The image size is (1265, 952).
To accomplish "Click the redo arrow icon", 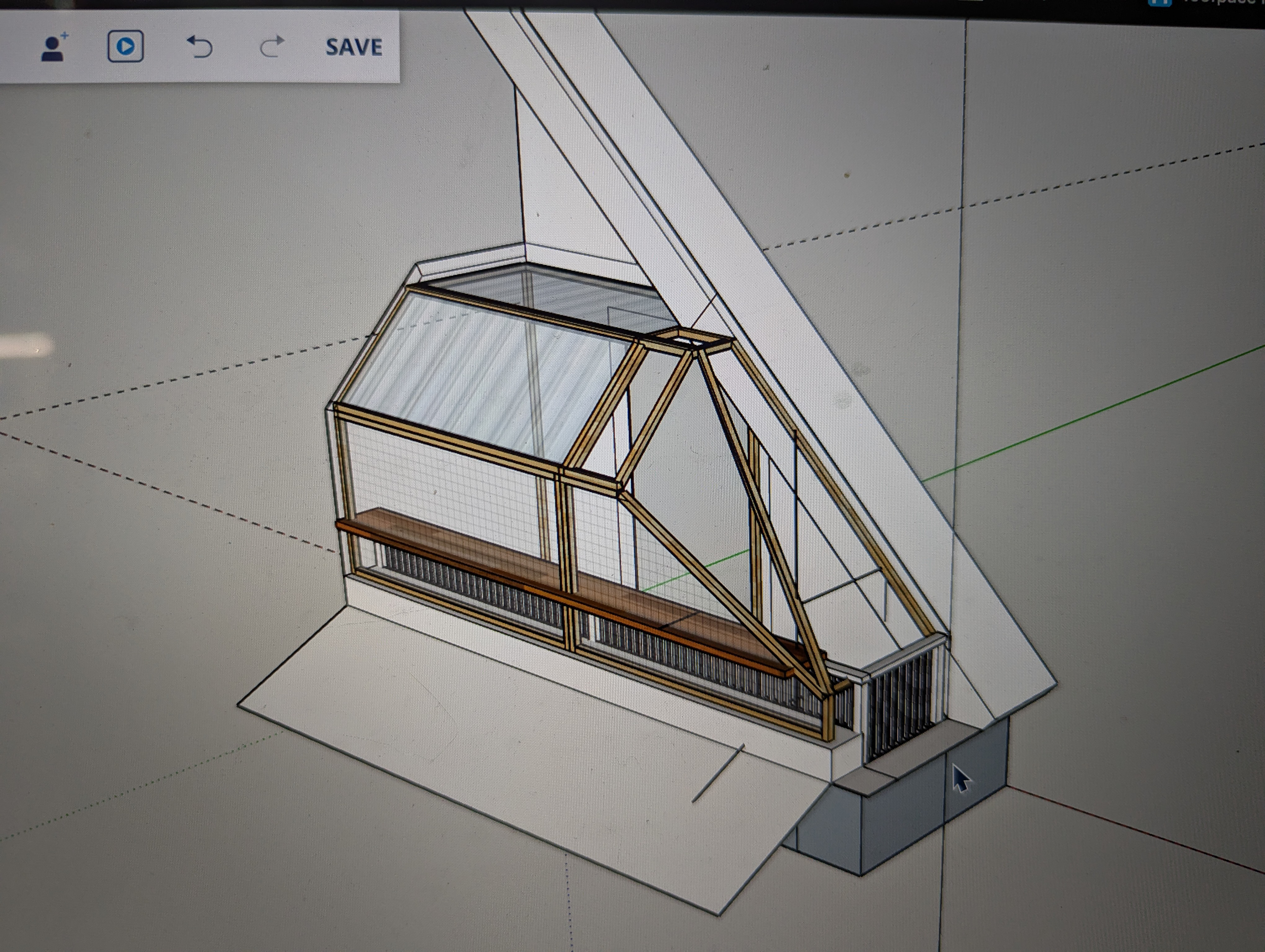I will [272, 47].
